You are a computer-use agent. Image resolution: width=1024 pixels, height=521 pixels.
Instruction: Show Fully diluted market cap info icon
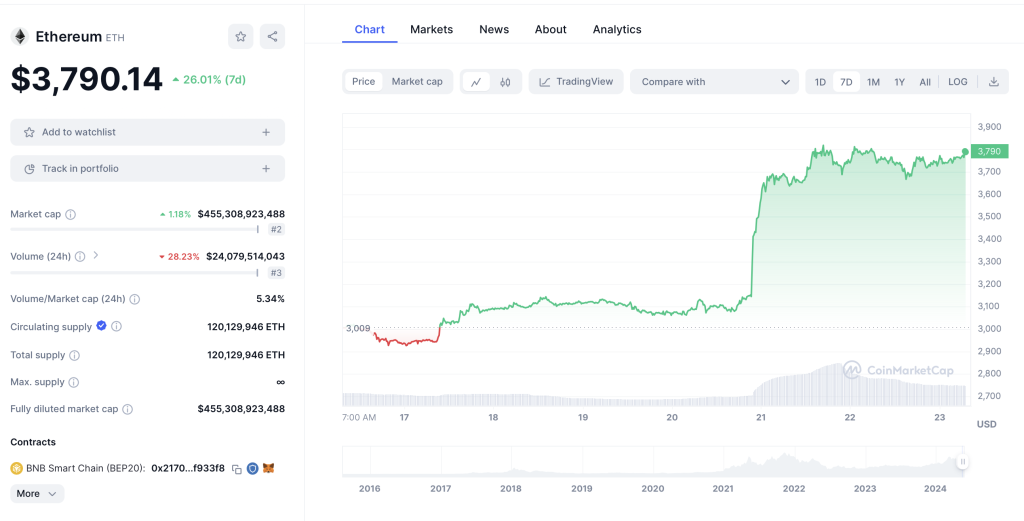point(127,409)
